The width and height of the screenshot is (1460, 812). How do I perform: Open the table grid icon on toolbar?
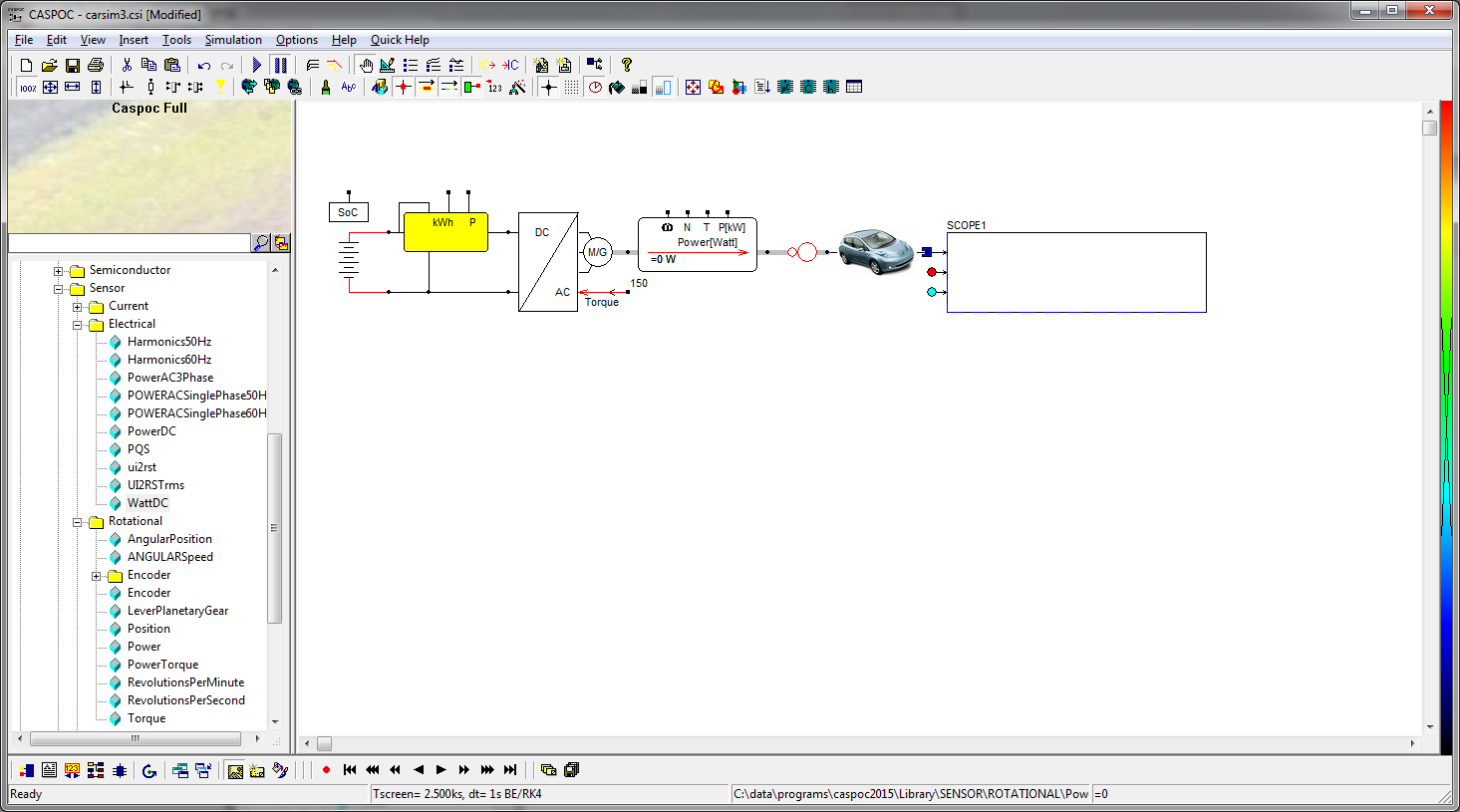(854, 88)
